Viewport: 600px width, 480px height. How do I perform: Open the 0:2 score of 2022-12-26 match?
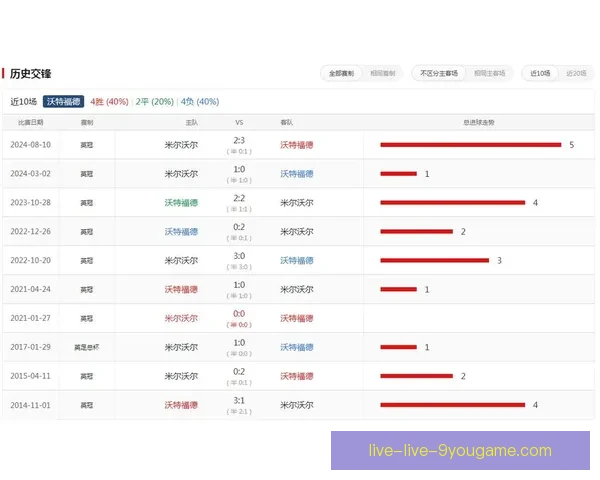(x=239, y=227)
